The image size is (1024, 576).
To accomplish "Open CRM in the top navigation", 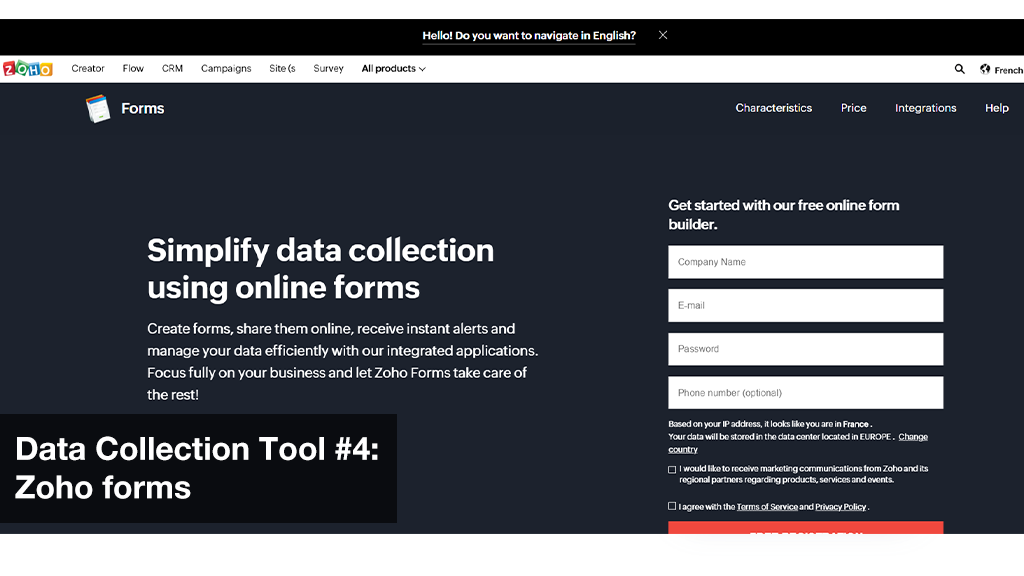I will point(172,69).
